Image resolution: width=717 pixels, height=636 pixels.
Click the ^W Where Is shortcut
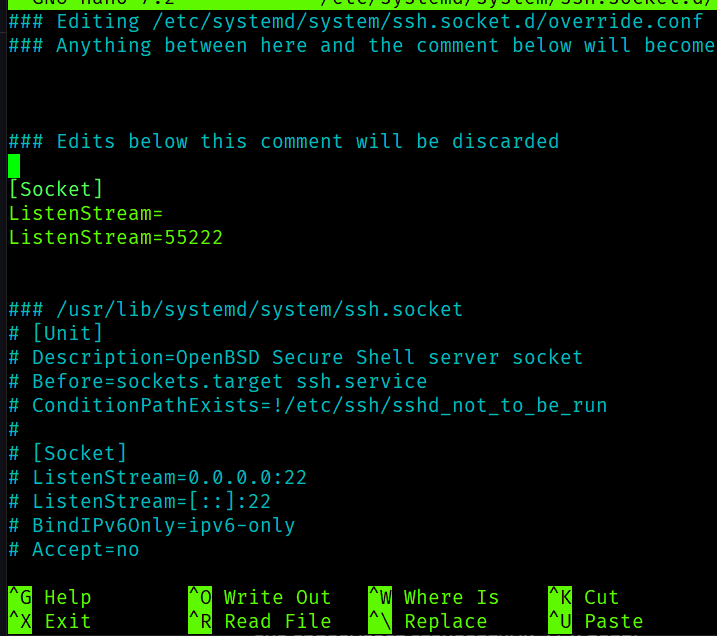(434, 598)
